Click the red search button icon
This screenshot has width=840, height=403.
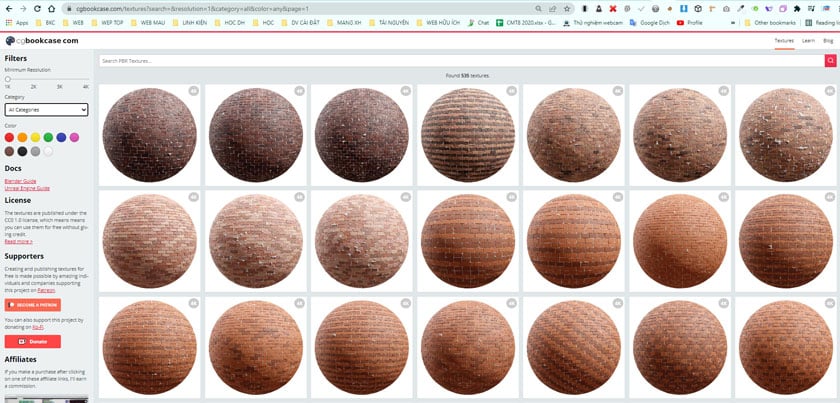pos(829,61)
